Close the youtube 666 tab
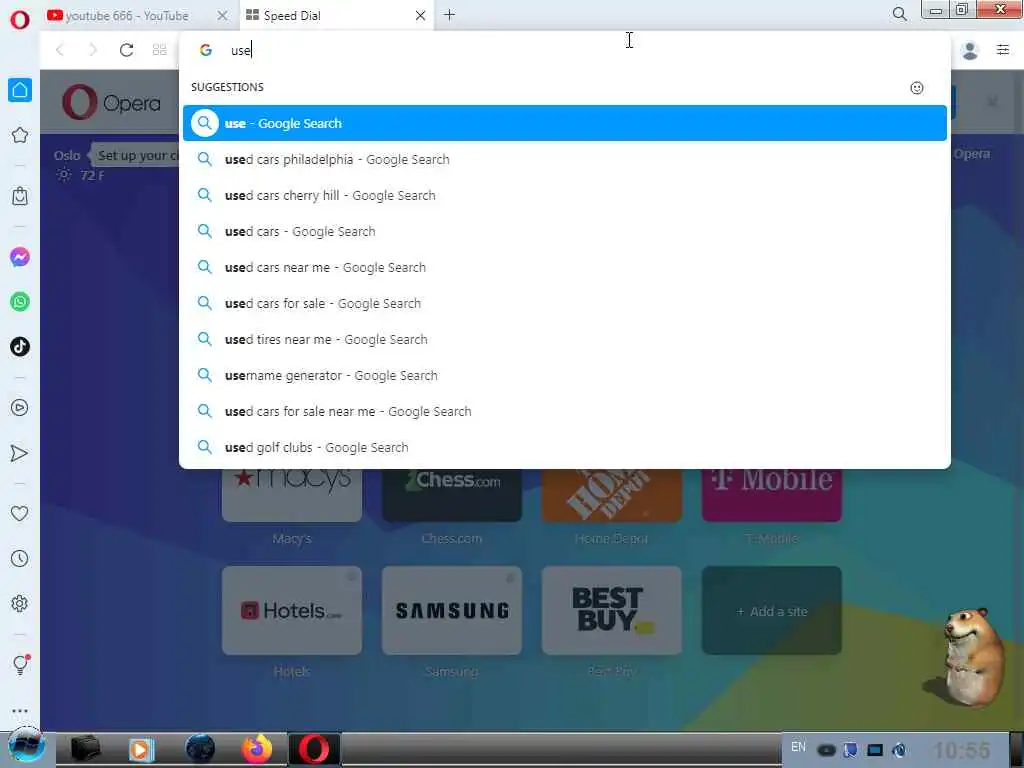 coord(223,15)
